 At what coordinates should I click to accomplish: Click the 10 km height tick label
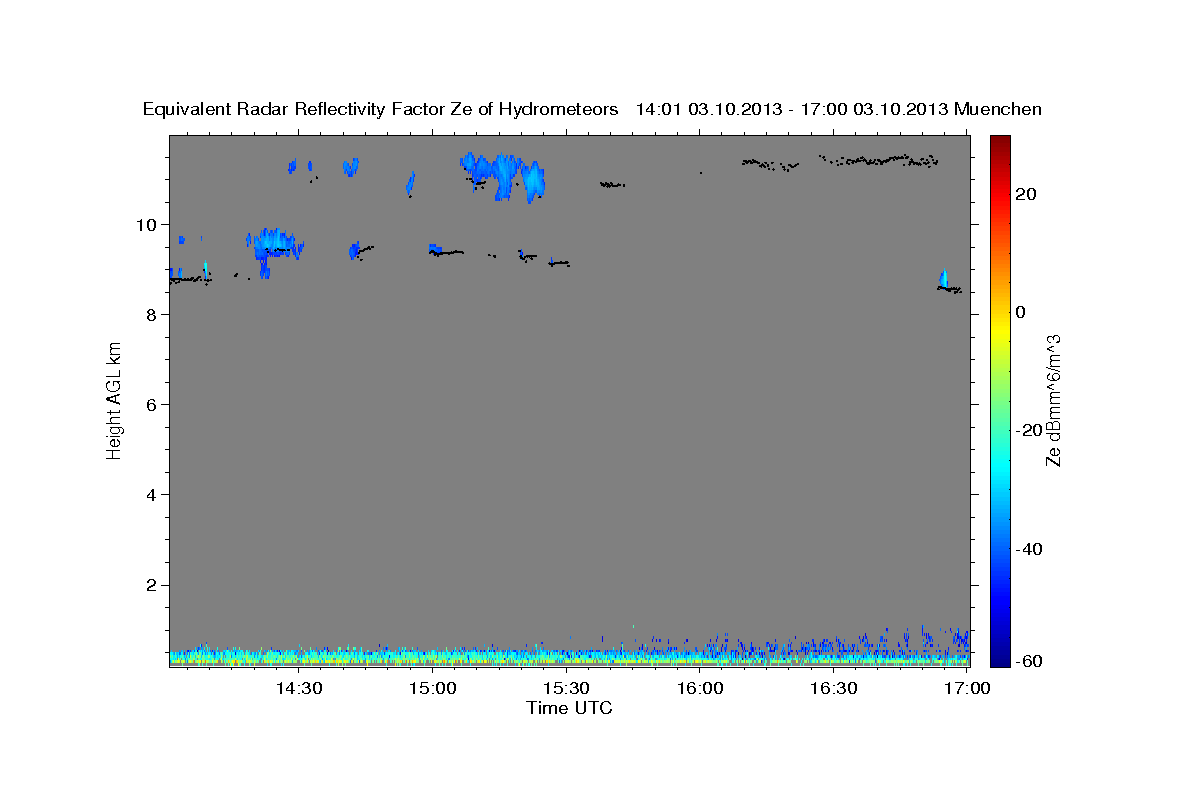[x=149, y=224]
